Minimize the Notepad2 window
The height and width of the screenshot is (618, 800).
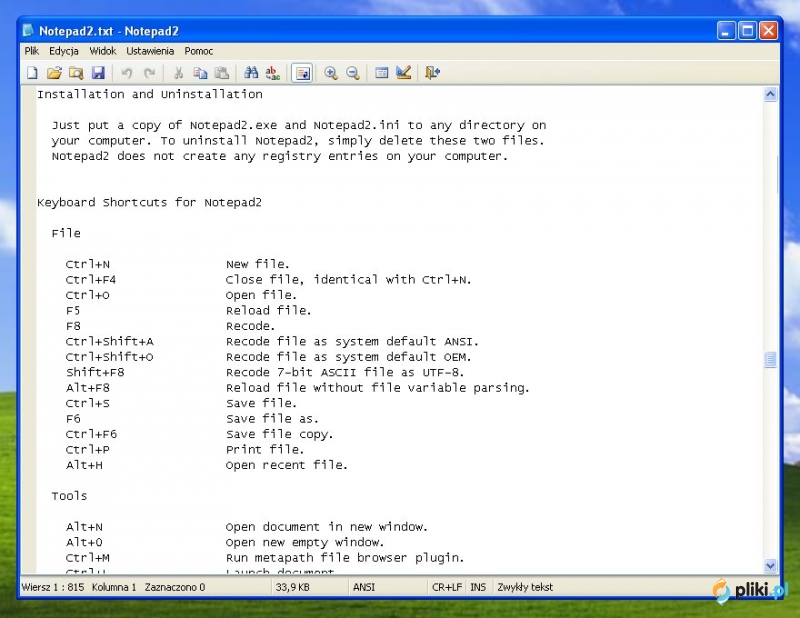click(x=726, y=31)
